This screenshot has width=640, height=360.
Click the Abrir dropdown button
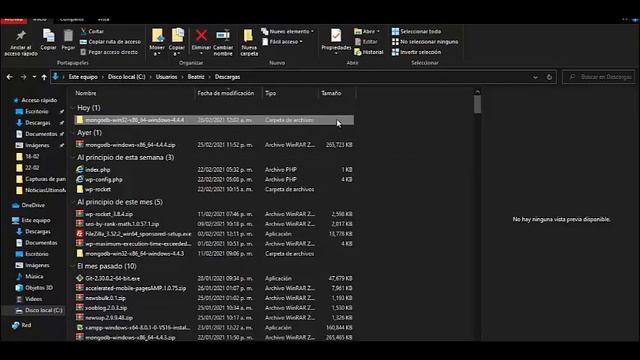367,31
